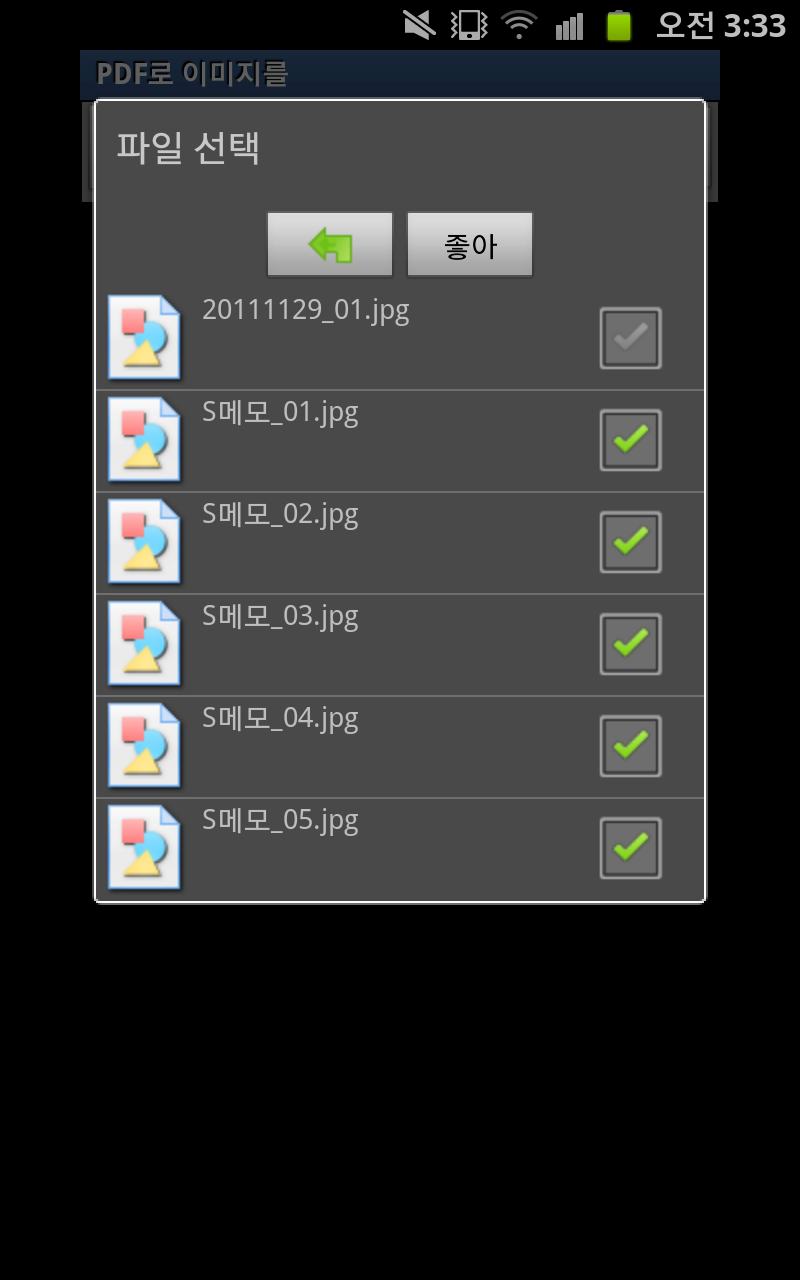This screenshot has height=1280, width=800.
Task: Tap the battery icon in status bar
Action: click(x=620, y=24)
